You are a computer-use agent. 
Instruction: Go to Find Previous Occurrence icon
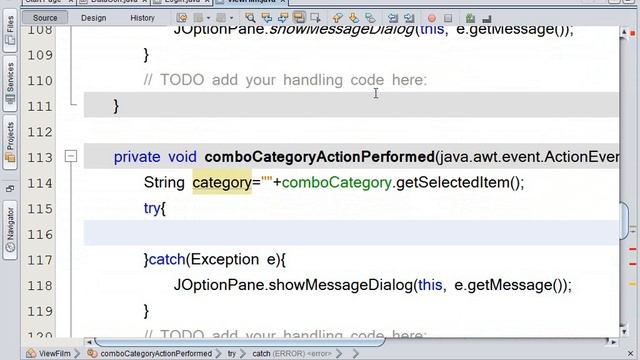pos(267,18)
